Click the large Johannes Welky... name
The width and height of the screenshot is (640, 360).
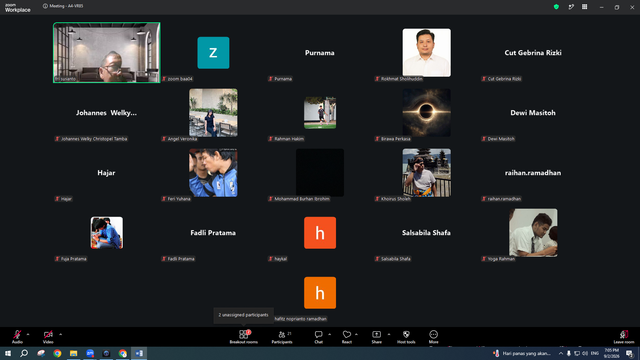pos(106,113)
